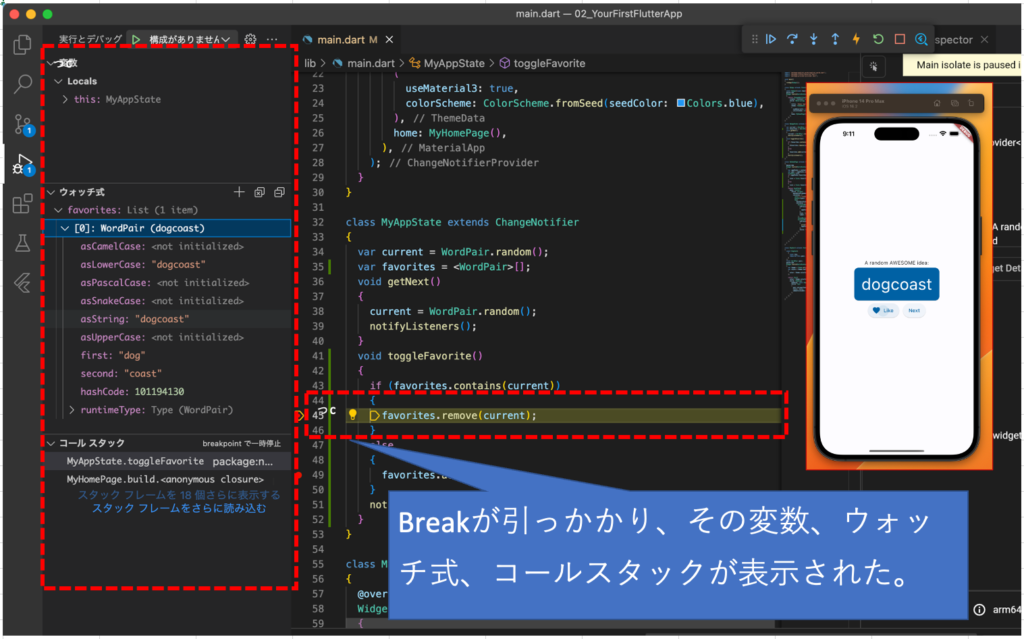Click the green Restart debug icon
This screenshot has width=1024, height=639.
(x=877, y=40)
